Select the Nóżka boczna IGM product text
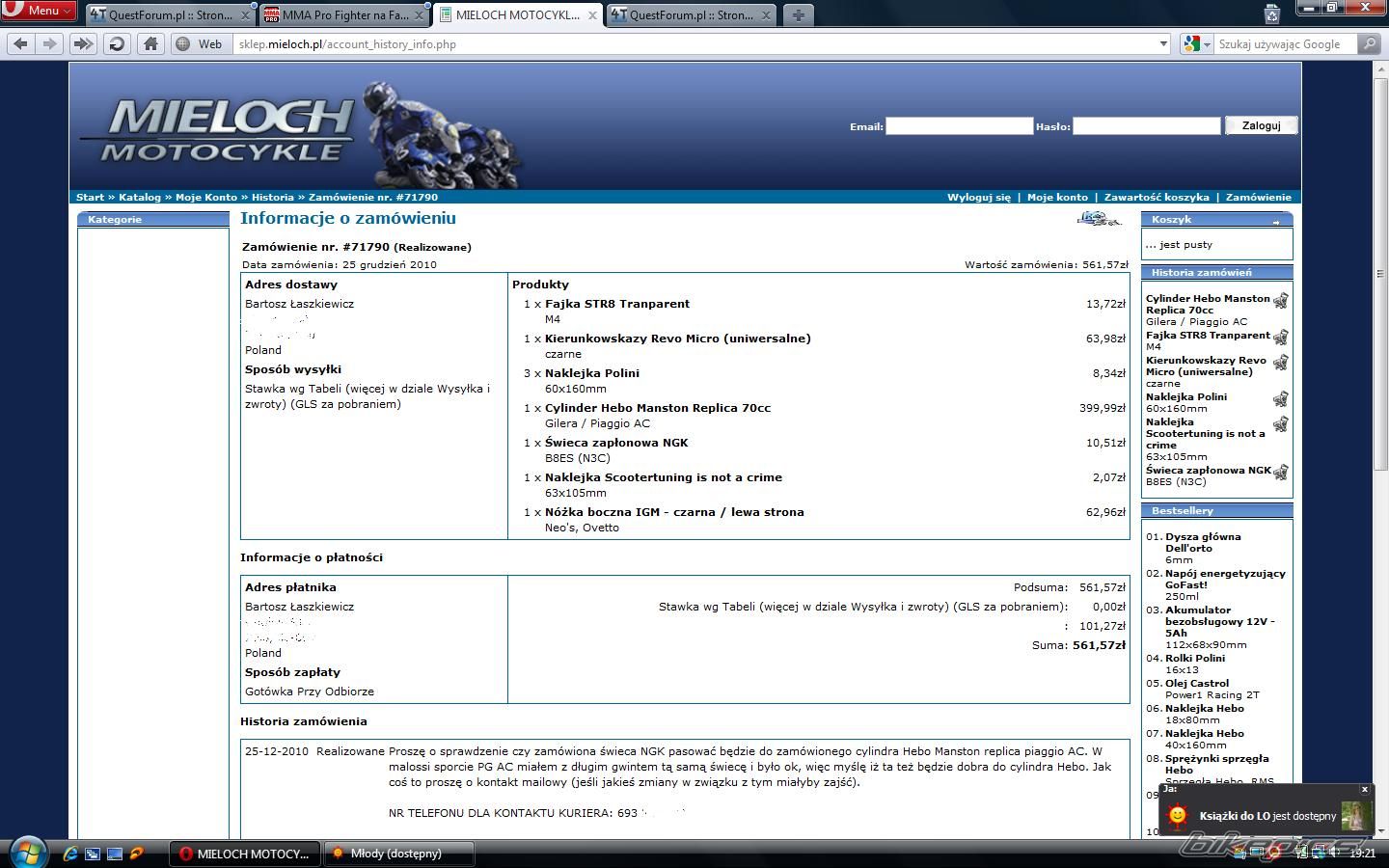The image size is (1389, 868). 674,512
